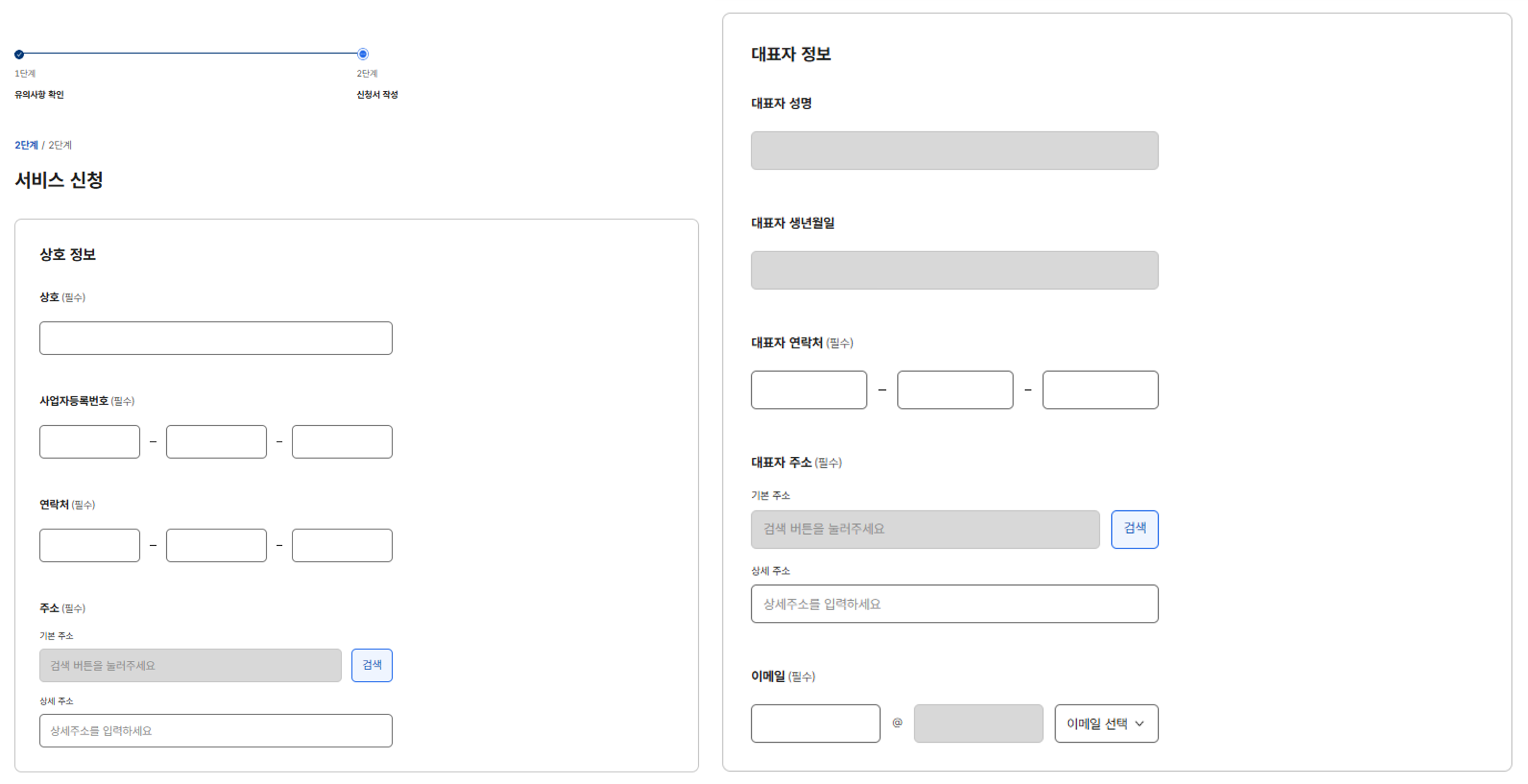Click business 상세 주소 detail address field

(x=216, y=731)
